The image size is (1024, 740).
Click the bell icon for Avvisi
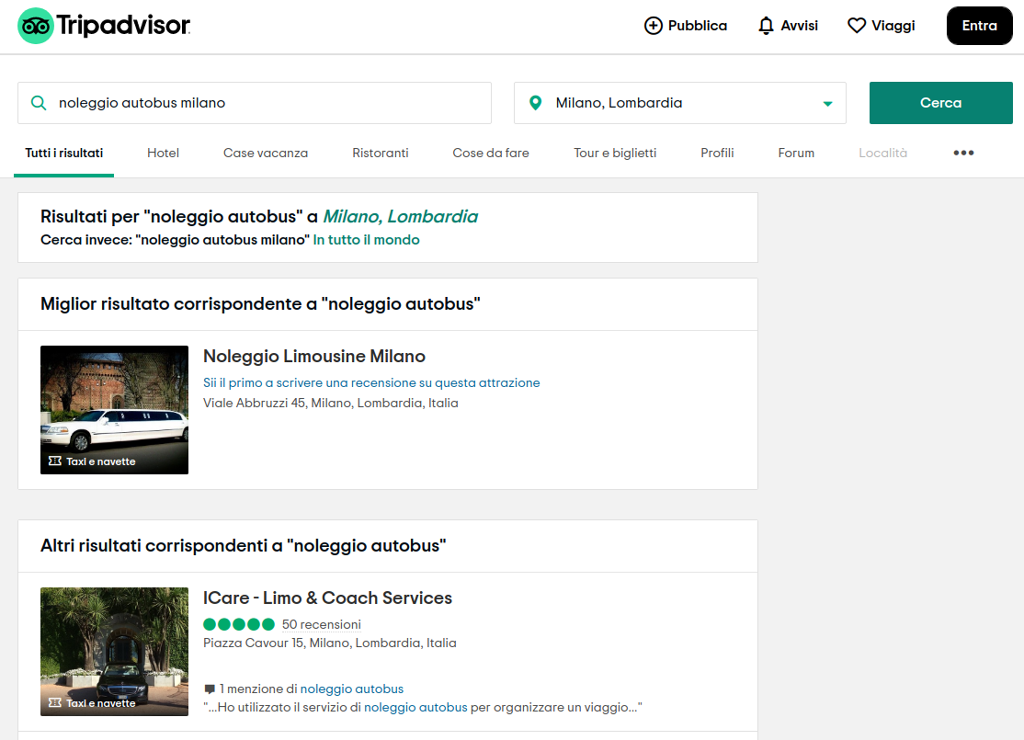[x=766, y=25]
